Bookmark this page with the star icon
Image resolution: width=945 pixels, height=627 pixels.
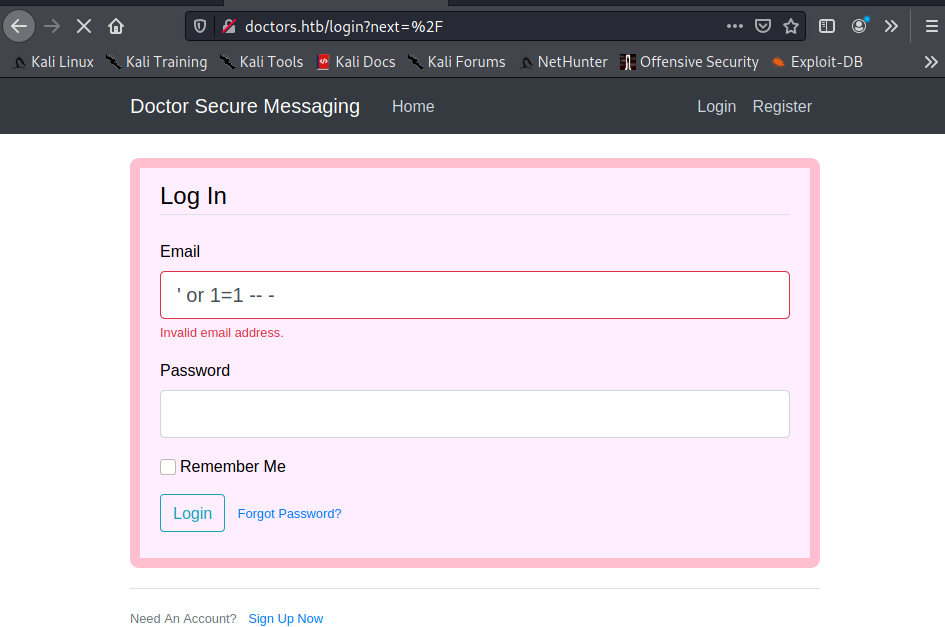coord(791,27)
